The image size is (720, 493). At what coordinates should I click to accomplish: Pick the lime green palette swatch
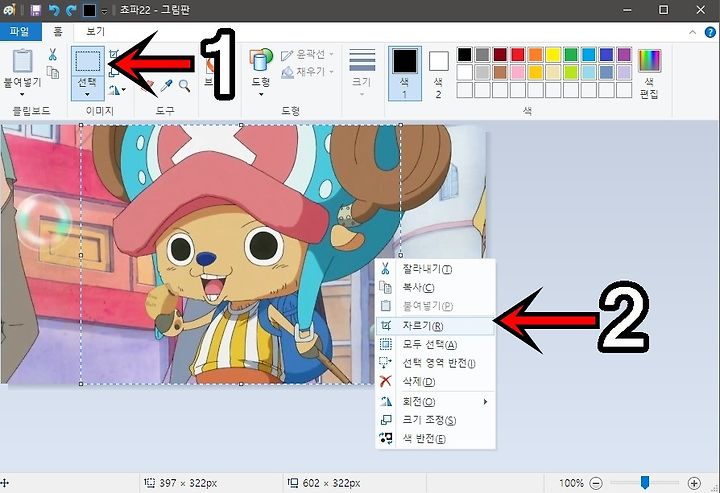(x=571, y=72)
